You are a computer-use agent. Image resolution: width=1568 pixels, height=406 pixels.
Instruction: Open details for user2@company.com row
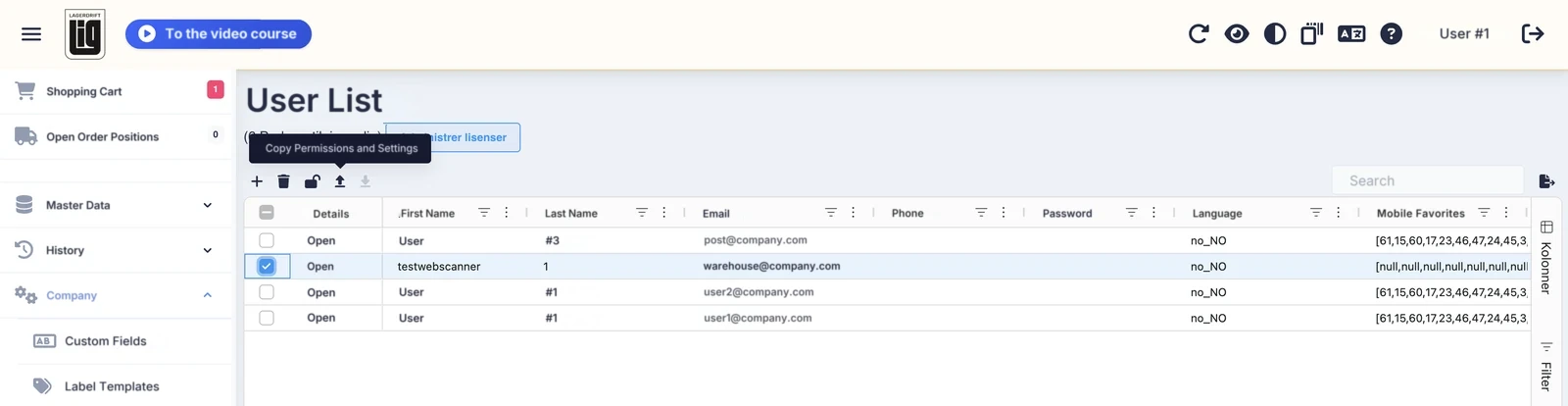pyautogui.click(x=321, y=292)
